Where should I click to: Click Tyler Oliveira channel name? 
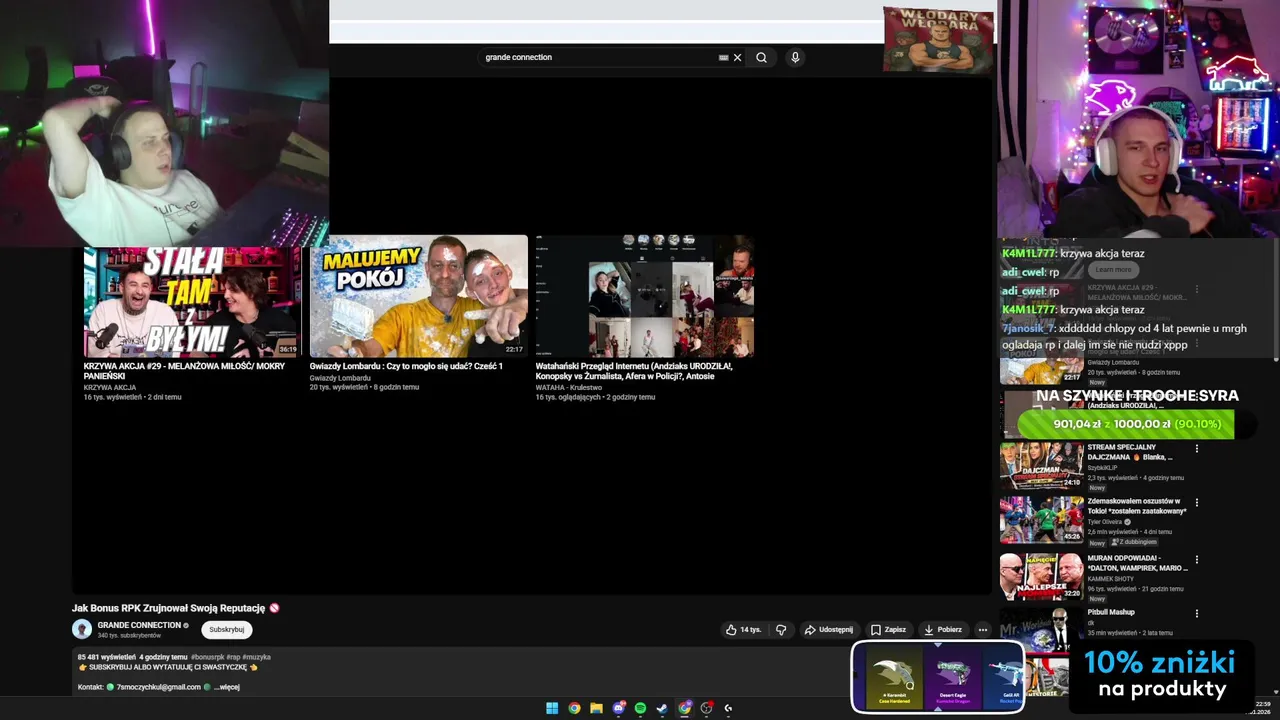1105,522
